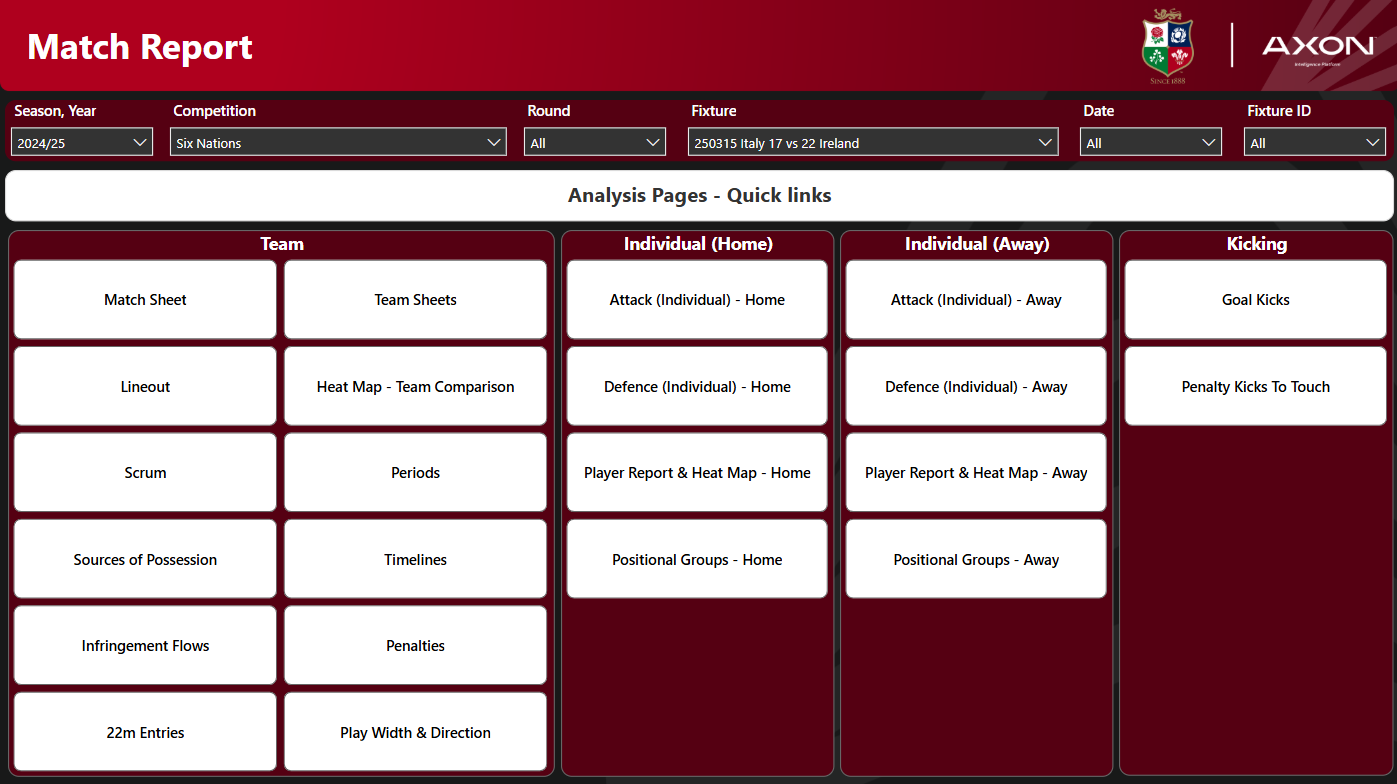
Task: View Heat Map - Team Comparison
Action: coord(415,386)
